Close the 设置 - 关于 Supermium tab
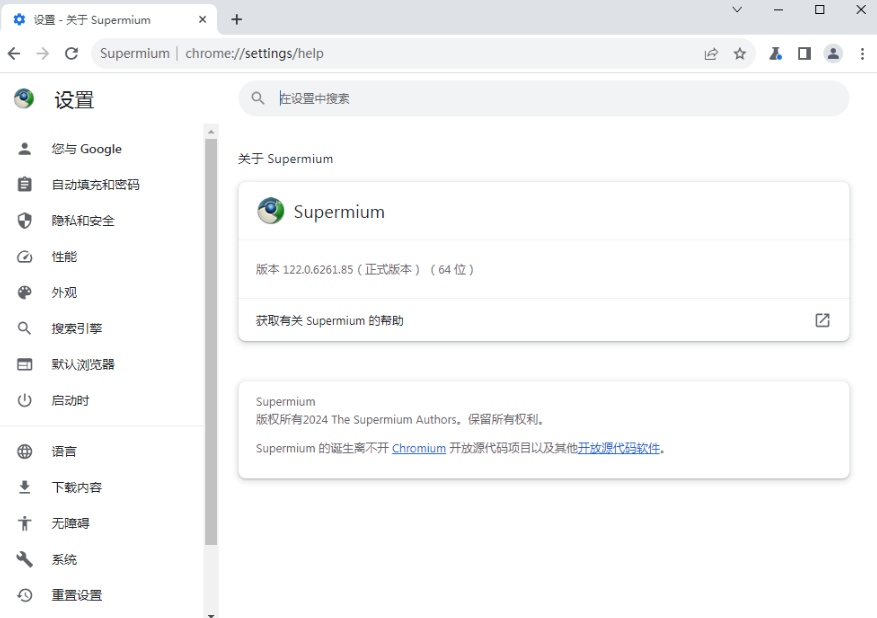The height and width of the screenshot is (618, 877). coord(202,20)
